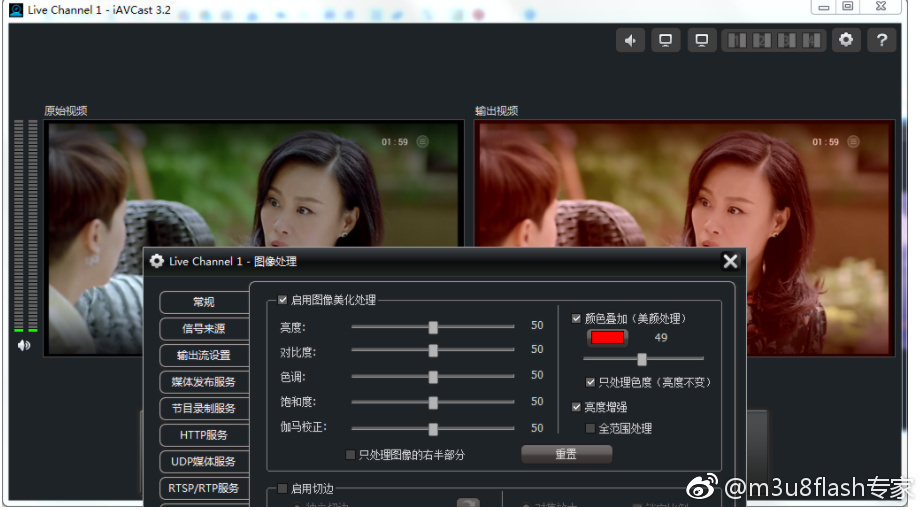The width and height of the screenshot is (923, 510).
Task: Click the 对比度 slider handle
Action: (x=433, y=351)
